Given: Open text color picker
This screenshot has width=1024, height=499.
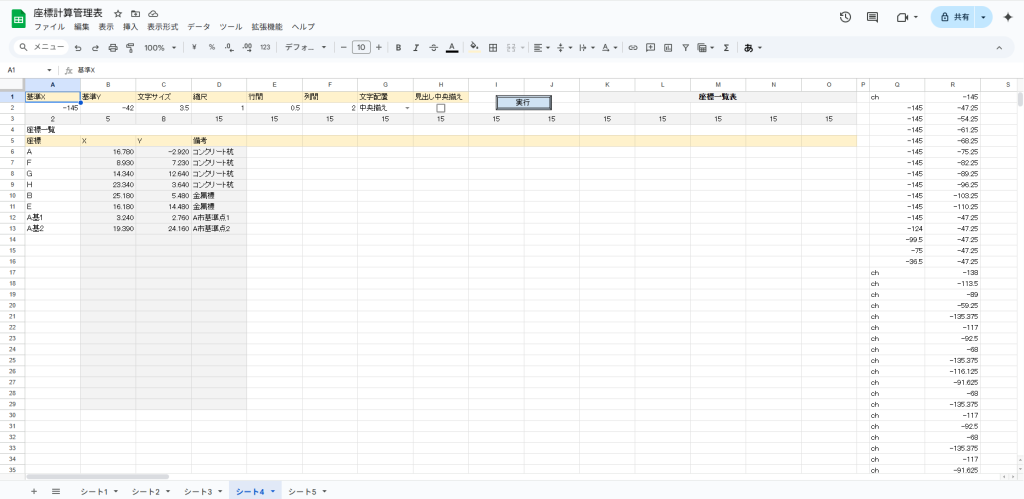Looking at the screenshot, I should tap(451, 48).
